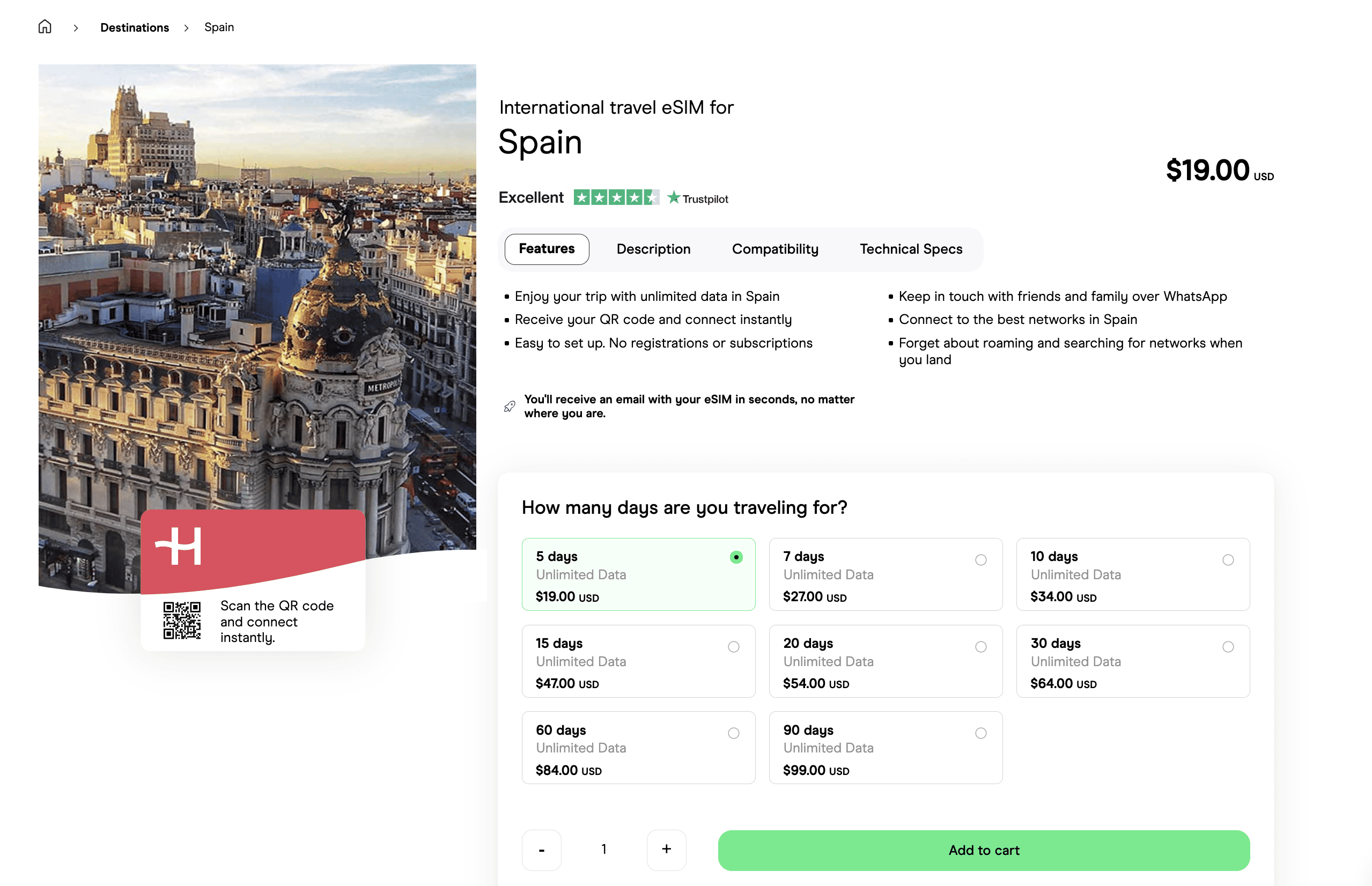The height and width of the screenshot is (886, 1372).
Task: Click the home icon in the breadcrumb
Action: point(45,26)
